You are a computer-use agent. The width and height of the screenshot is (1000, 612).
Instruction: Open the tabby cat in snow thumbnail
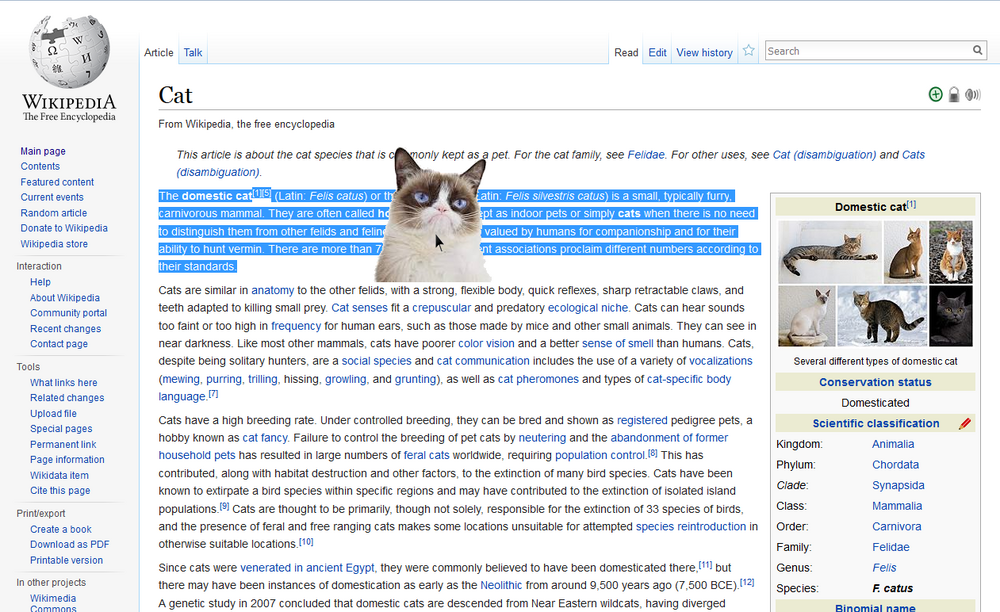tap(882, 316)
